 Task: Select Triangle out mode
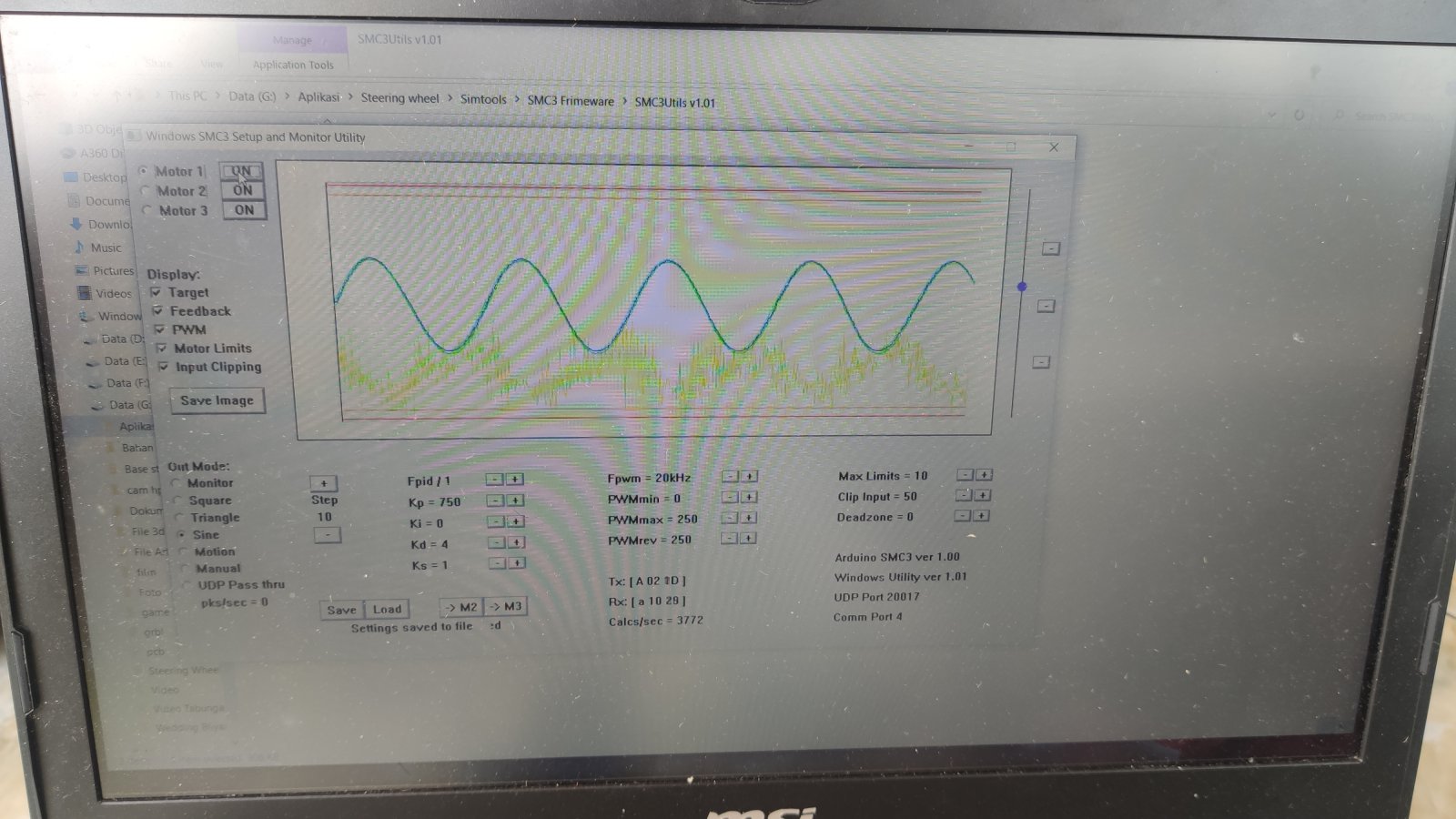click(x=179, y=518)
